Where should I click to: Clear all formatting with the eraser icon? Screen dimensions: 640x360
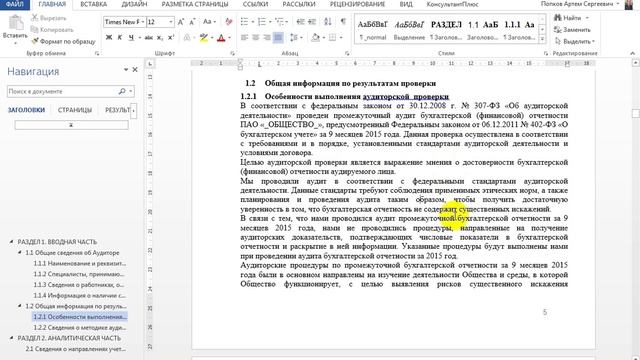pos(229,22)
